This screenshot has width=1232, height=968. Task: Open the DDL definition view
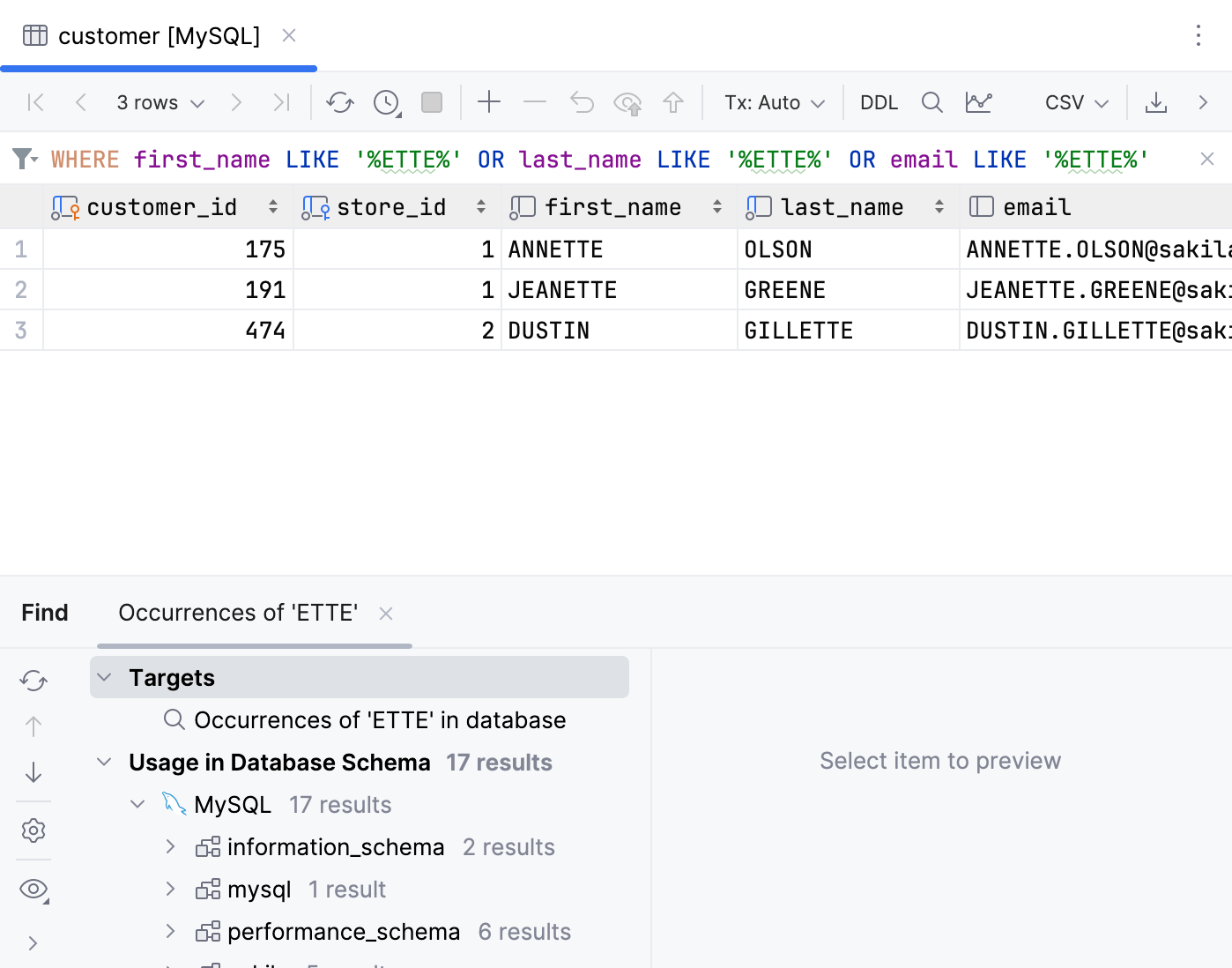(x=879, y=102)
